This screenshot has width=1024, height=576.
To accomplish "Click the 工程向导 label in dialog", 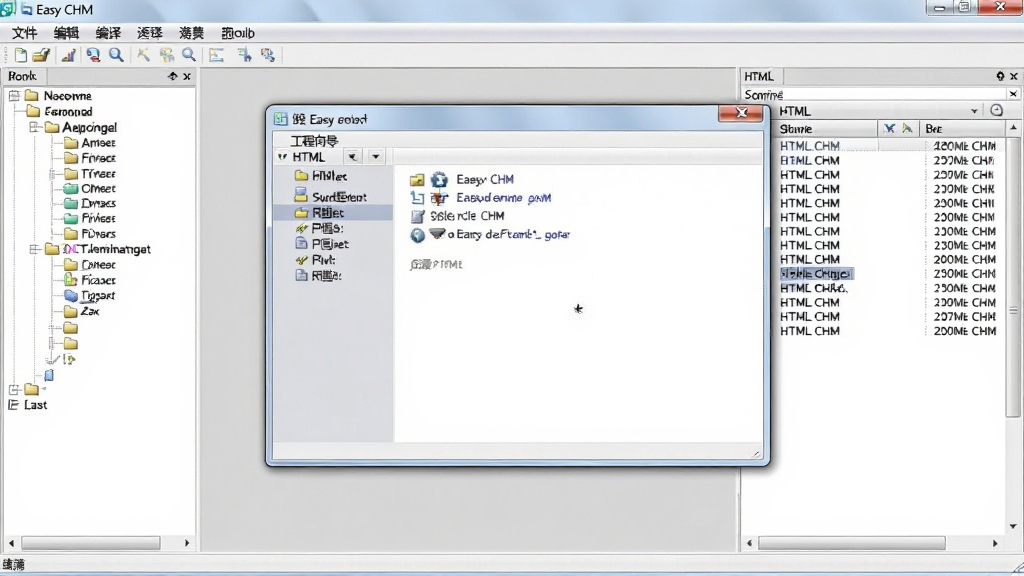I will click(x=314, y=141).
